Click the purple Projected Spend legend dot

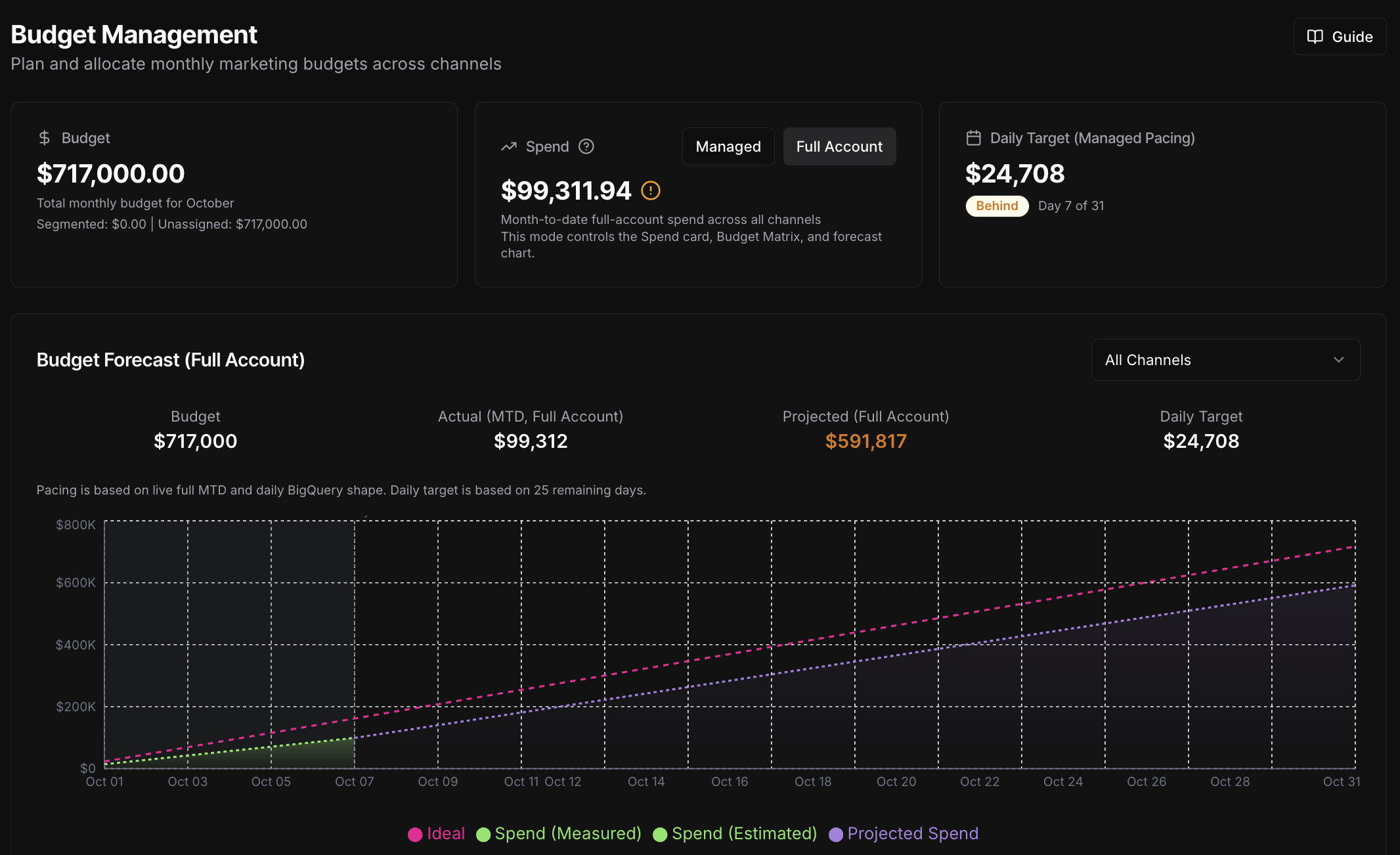pyautogui.click(x=836, y=835)
